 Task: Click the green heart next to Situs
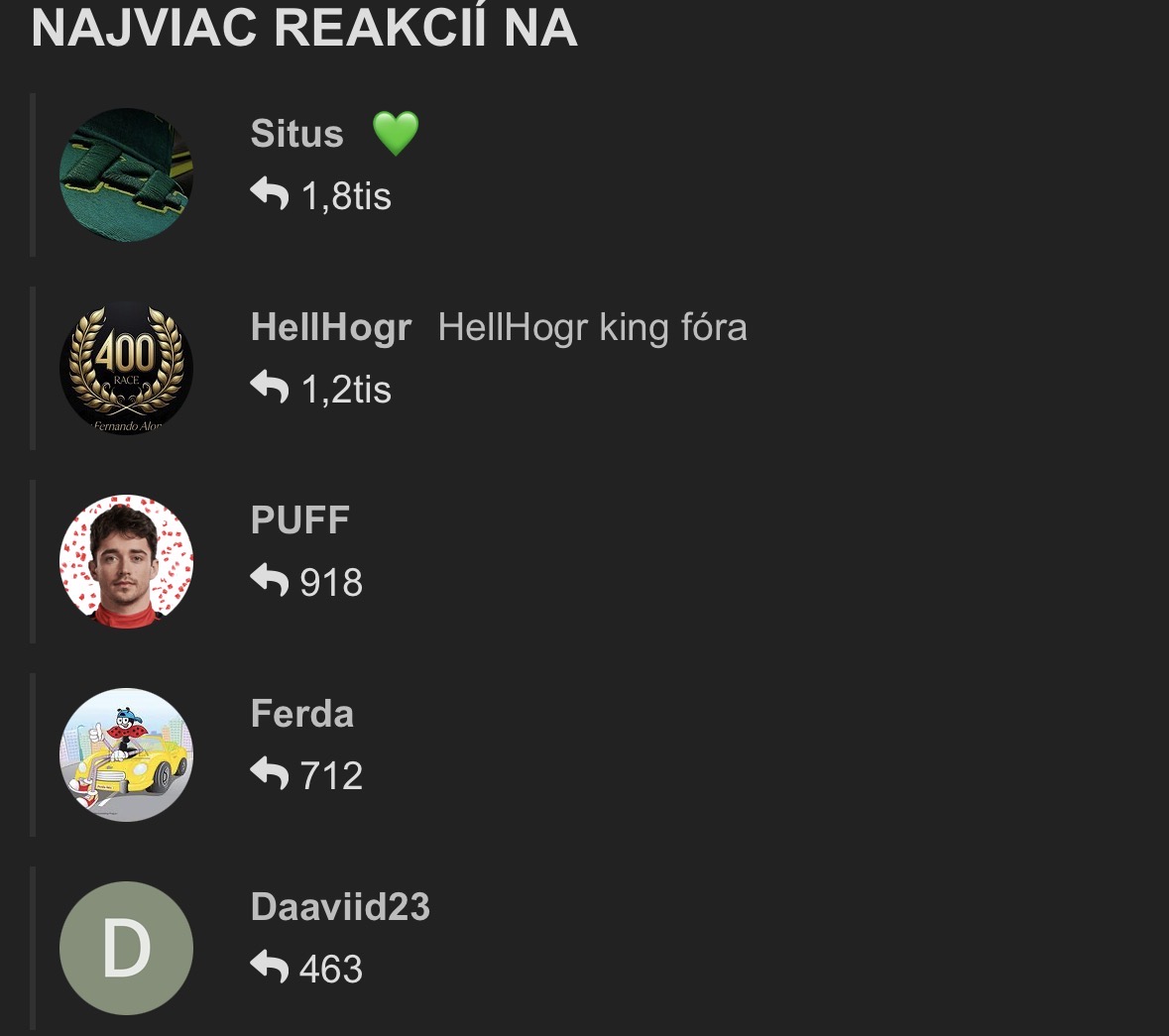(396, 134)
